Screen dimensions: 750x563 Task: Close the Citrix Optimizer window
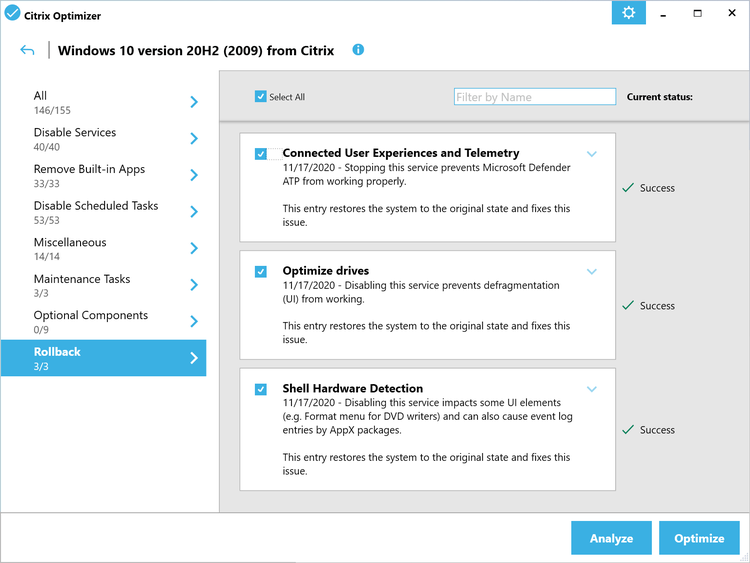point(732,13)
